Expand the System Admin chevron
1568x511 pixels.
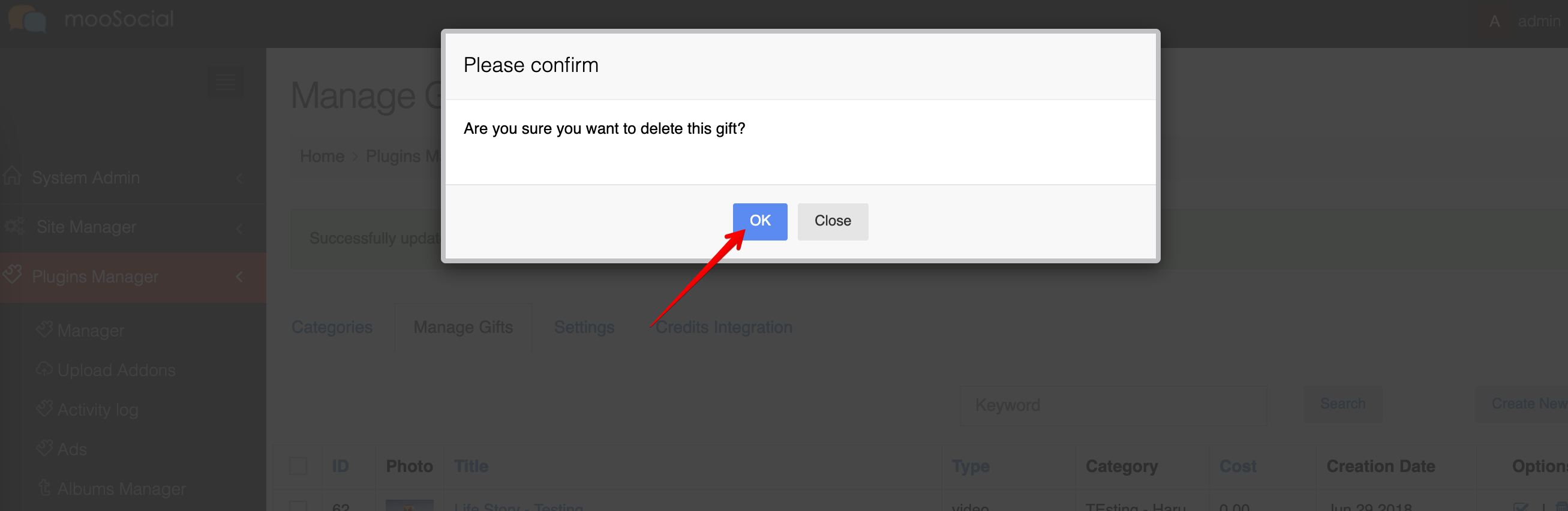239,178
